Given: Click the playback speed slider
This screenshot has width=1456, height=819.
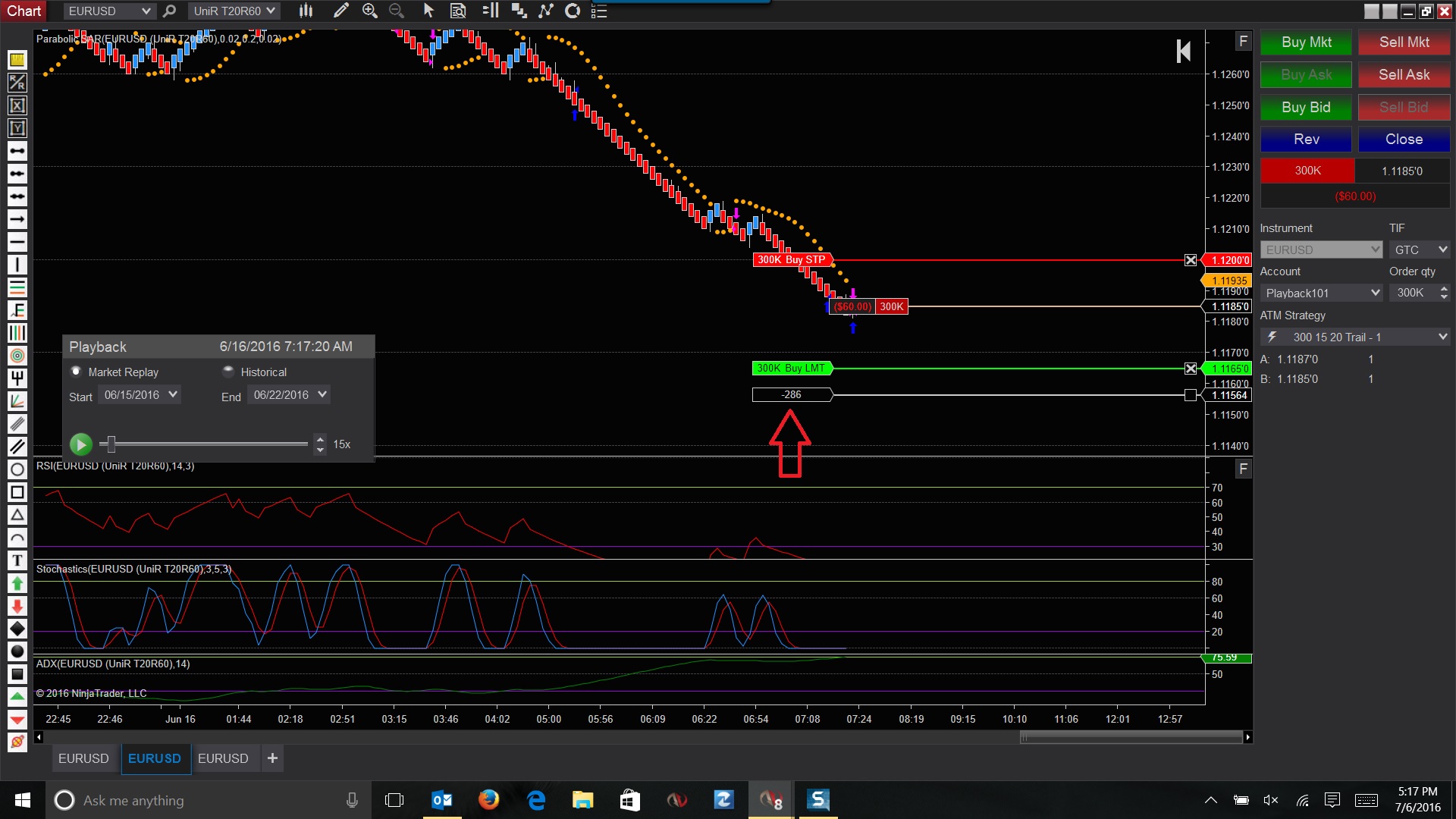Looking at the screenshot, I should pyautogui.click(x=111, y=444).
